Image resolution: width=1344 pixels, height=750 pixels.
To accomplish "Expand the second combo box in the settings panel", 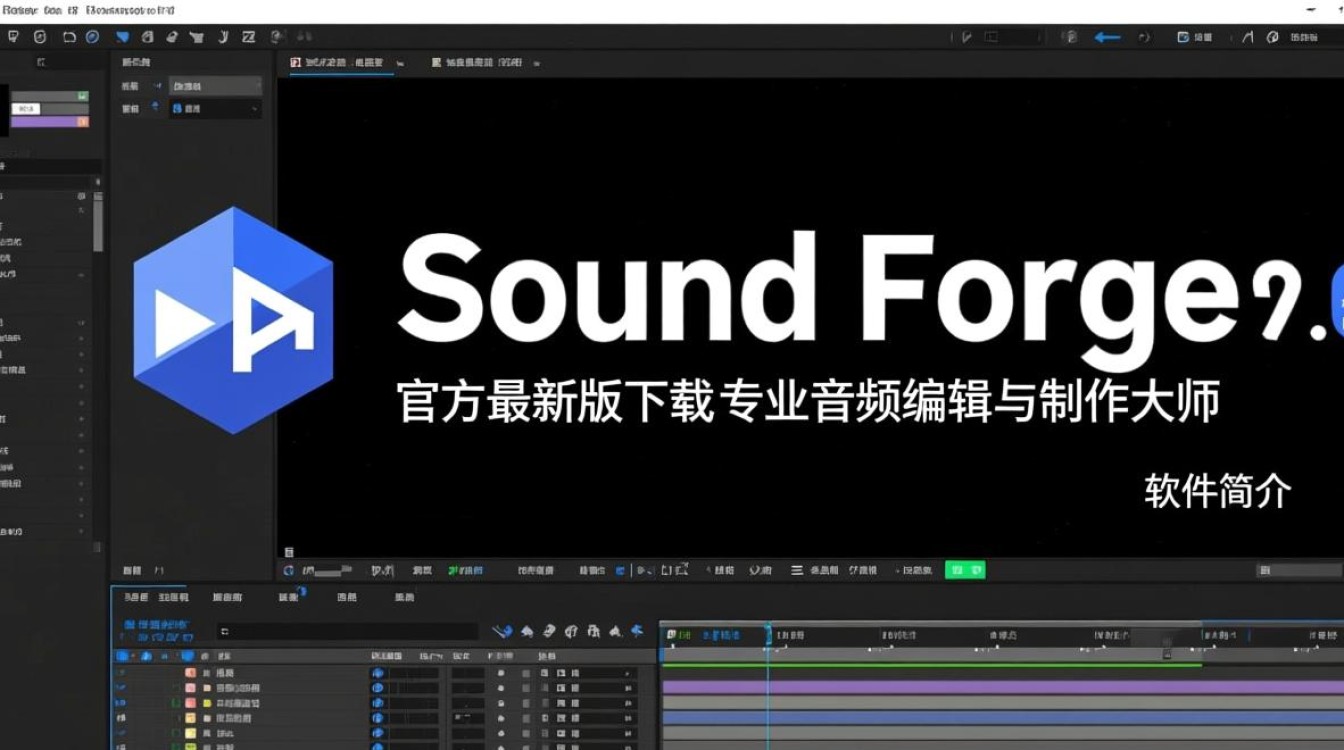I will click(215, 108).
